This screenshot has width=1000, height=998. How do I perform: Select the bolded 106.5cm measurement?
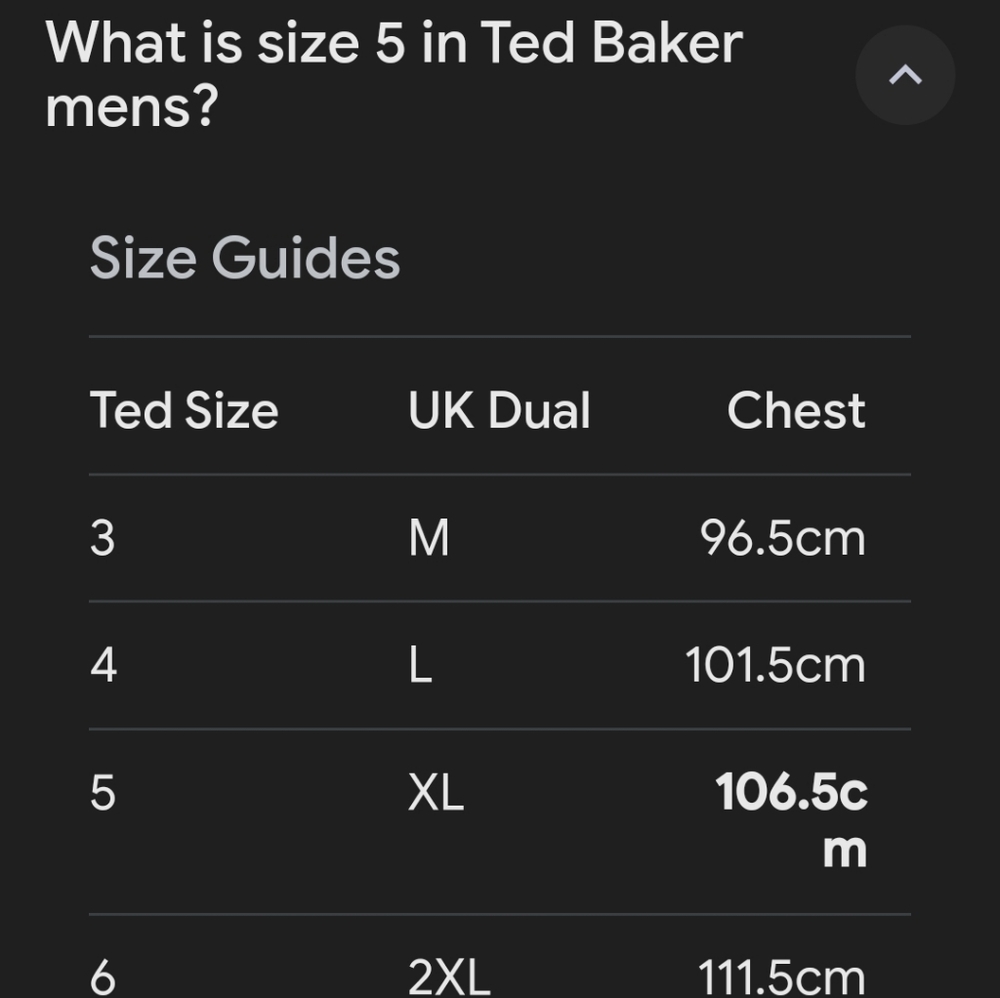pyautogui.click(x=793, y=820)
